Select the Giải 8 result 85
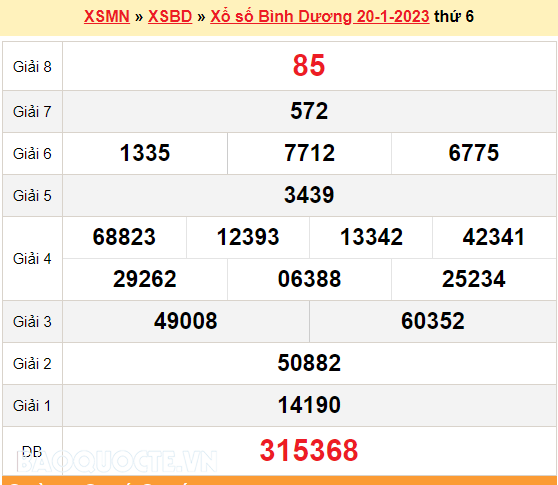Viewport: 558px width, 485px height. pyautogui.click(x=309, y=65)
